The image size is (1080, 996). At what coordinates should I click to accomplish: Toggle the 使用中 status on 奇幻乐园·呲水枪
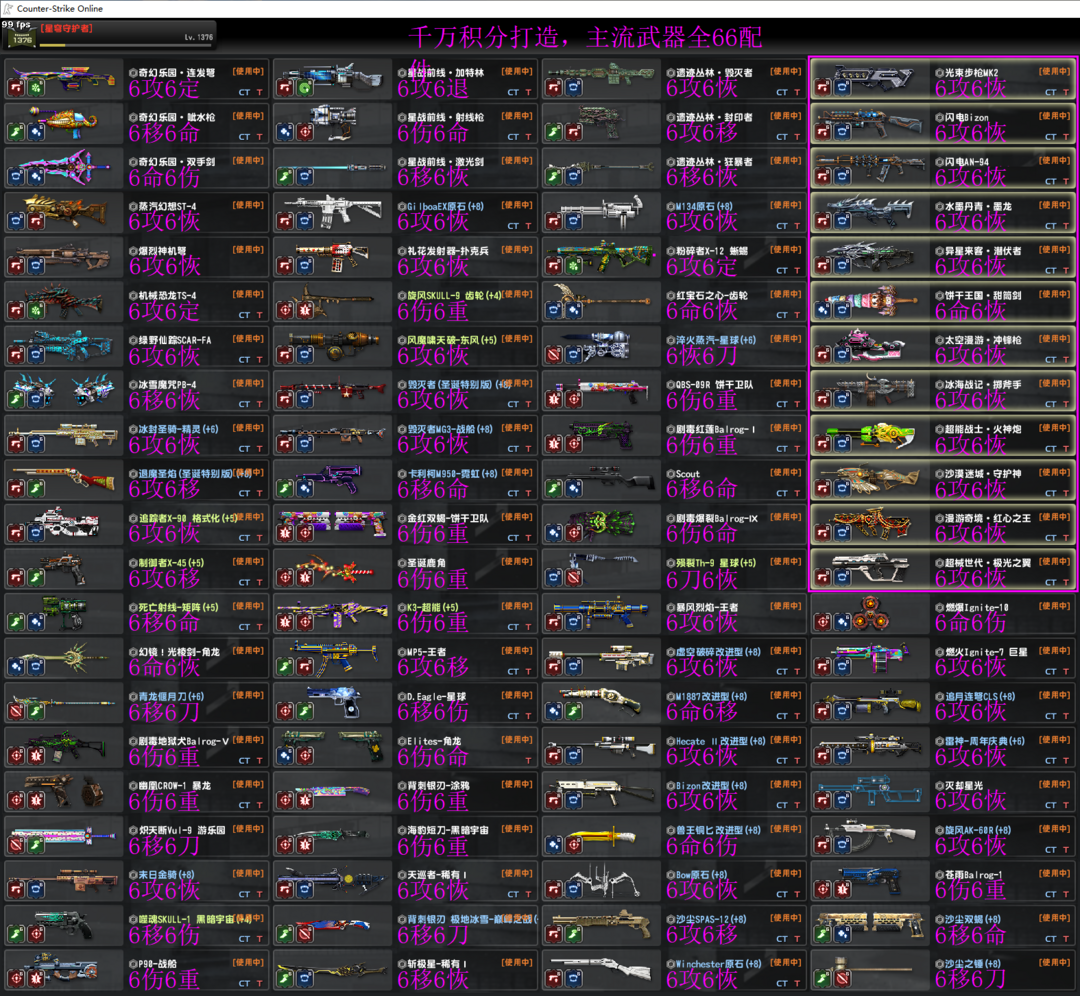249,116
